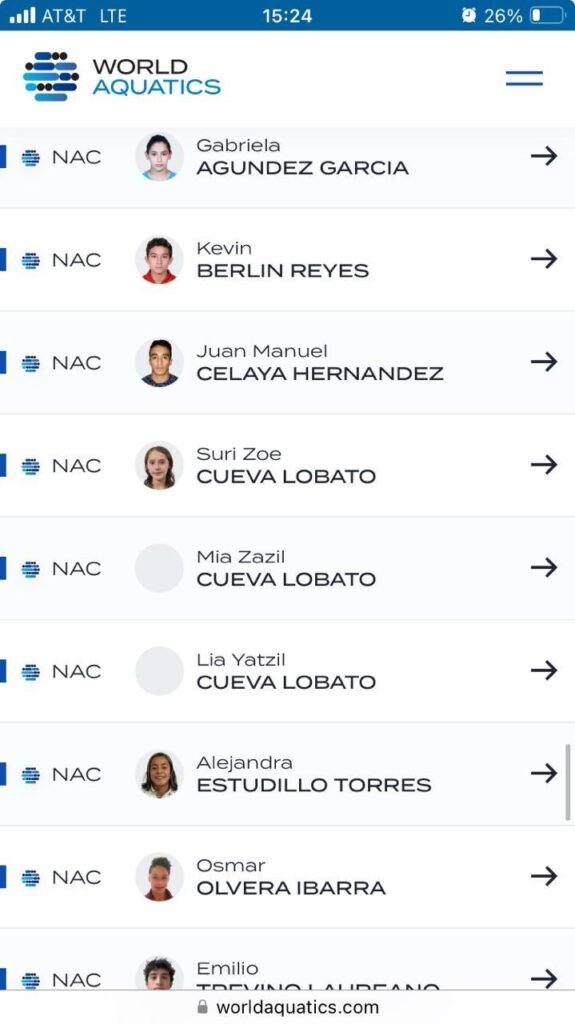This screenshot has width=575, height=1024.
Task: Tap the battery indicator in status bar
Action: (x=547, y=15)
